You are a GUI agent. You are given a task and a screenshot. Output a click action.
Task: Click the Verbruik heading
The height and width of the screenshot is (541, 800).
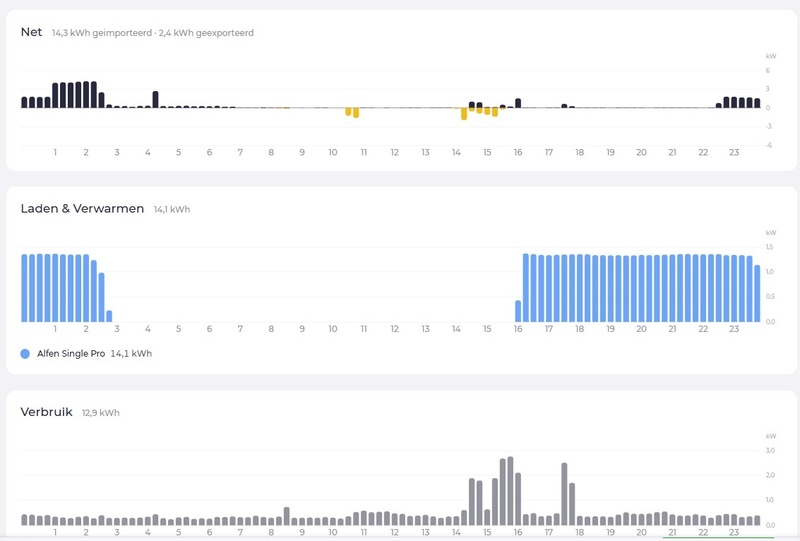(x=46, y=412)
